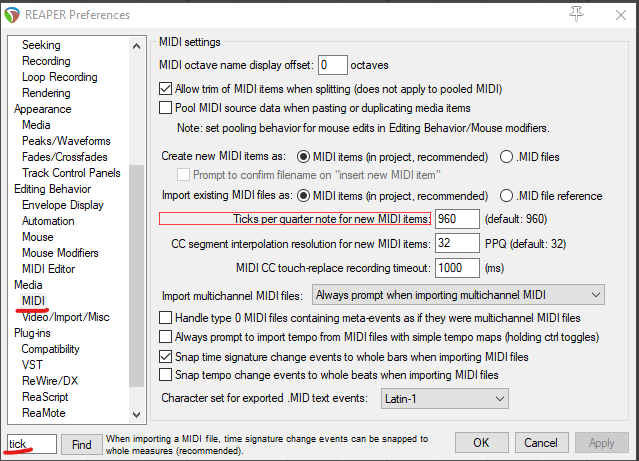Open the Loop Recording preferences page
639x461 pixels.
(x=59, y=77)
